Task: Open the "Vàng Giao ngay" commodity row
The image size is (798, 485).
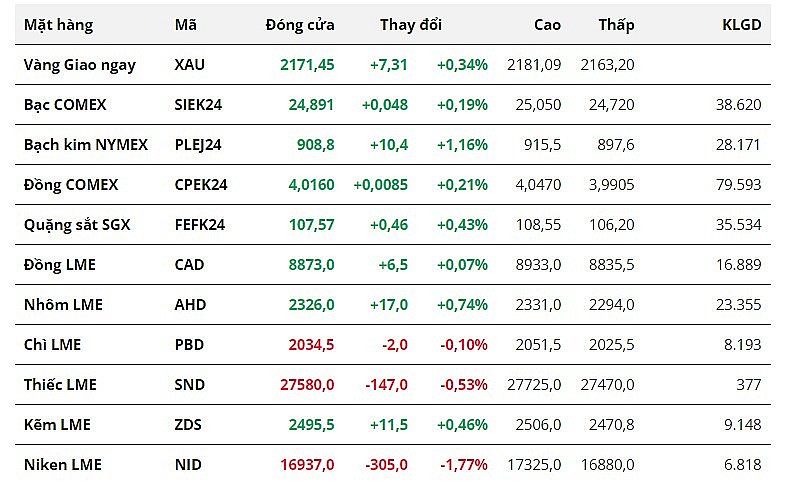Action: [80, 65]
